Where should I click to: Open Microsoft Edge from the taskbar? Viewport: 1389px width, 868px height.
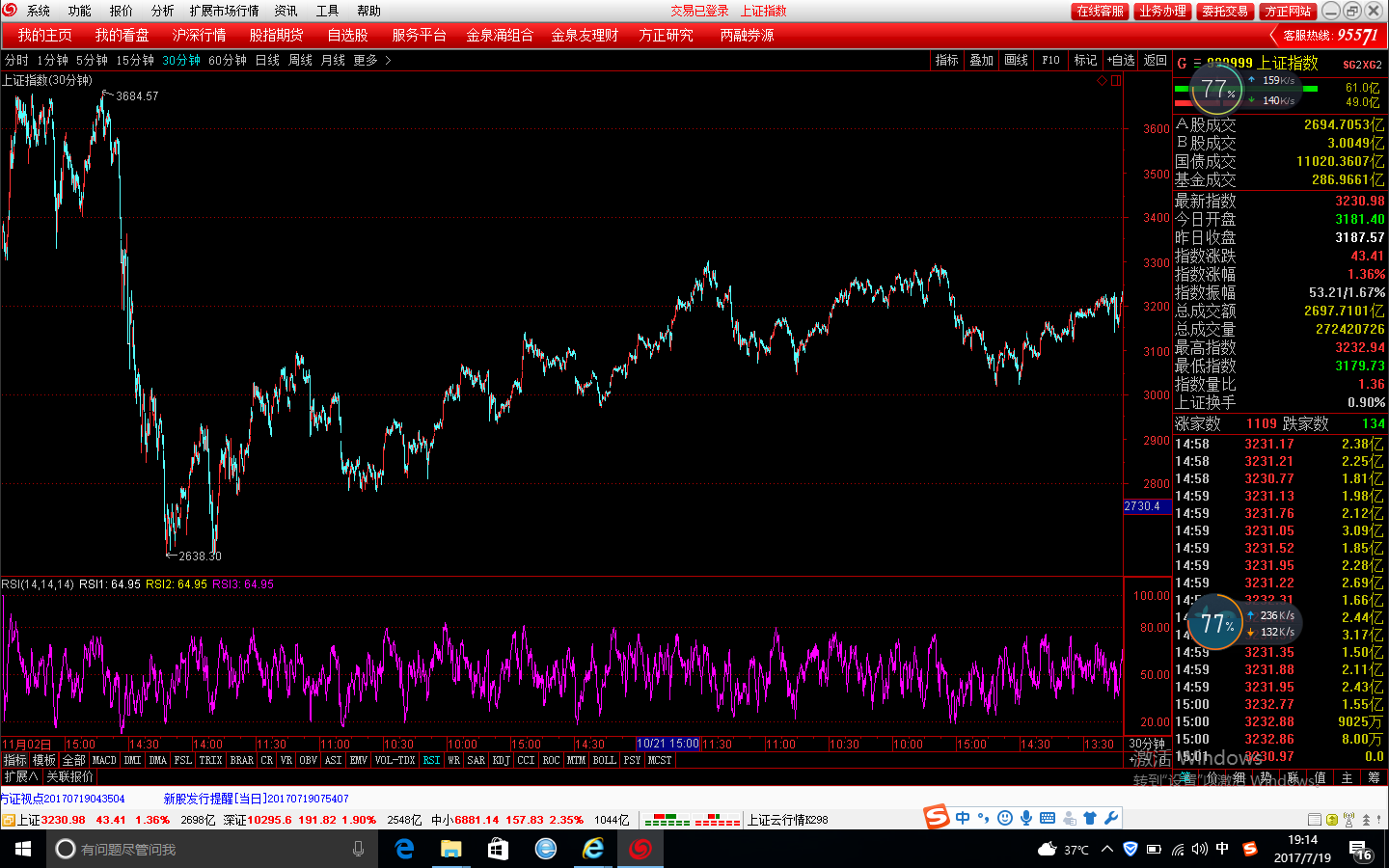pyautogui.click(x=405, y=849)
